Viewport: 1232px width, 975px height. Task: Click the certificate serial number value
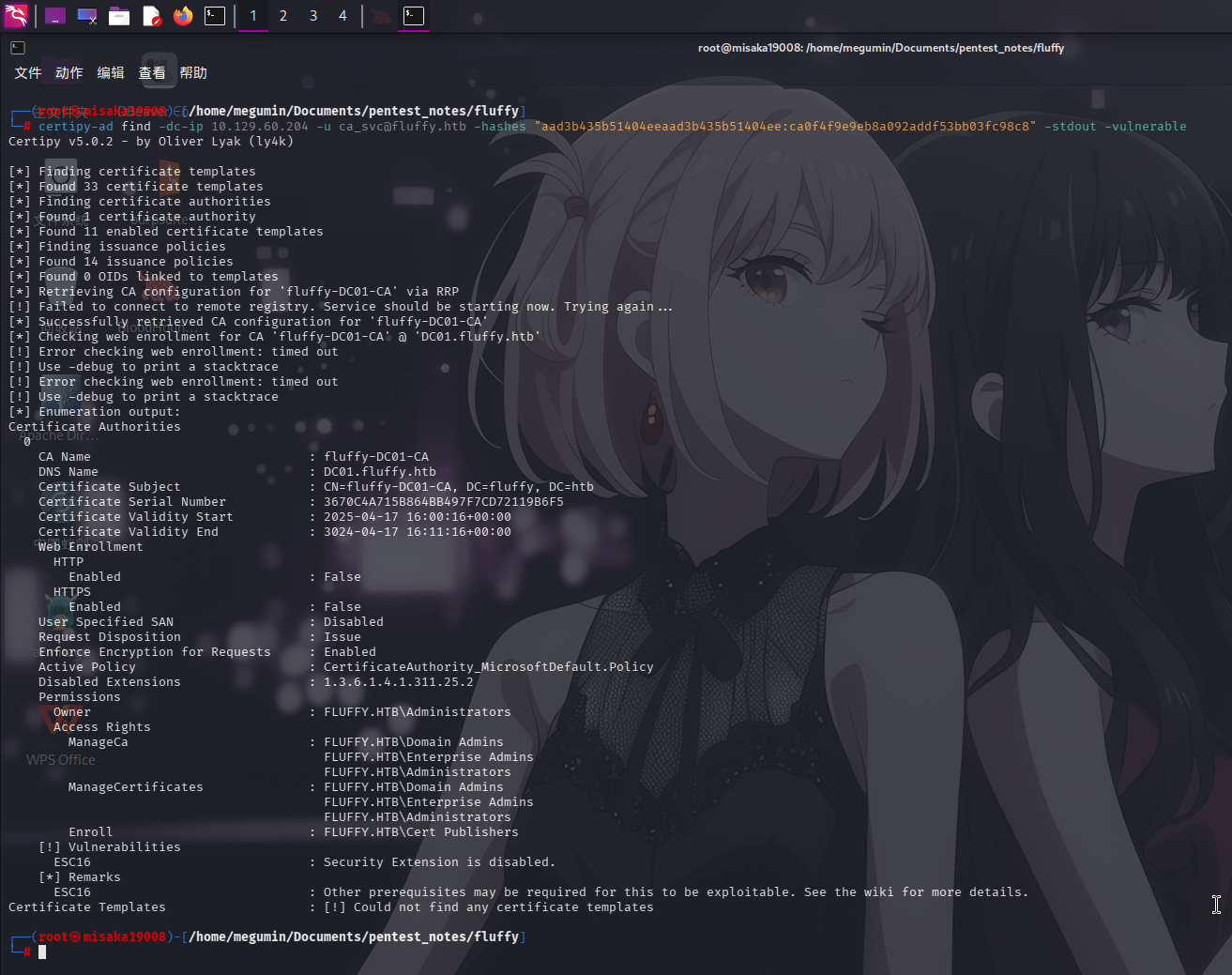tap(444, 502)
